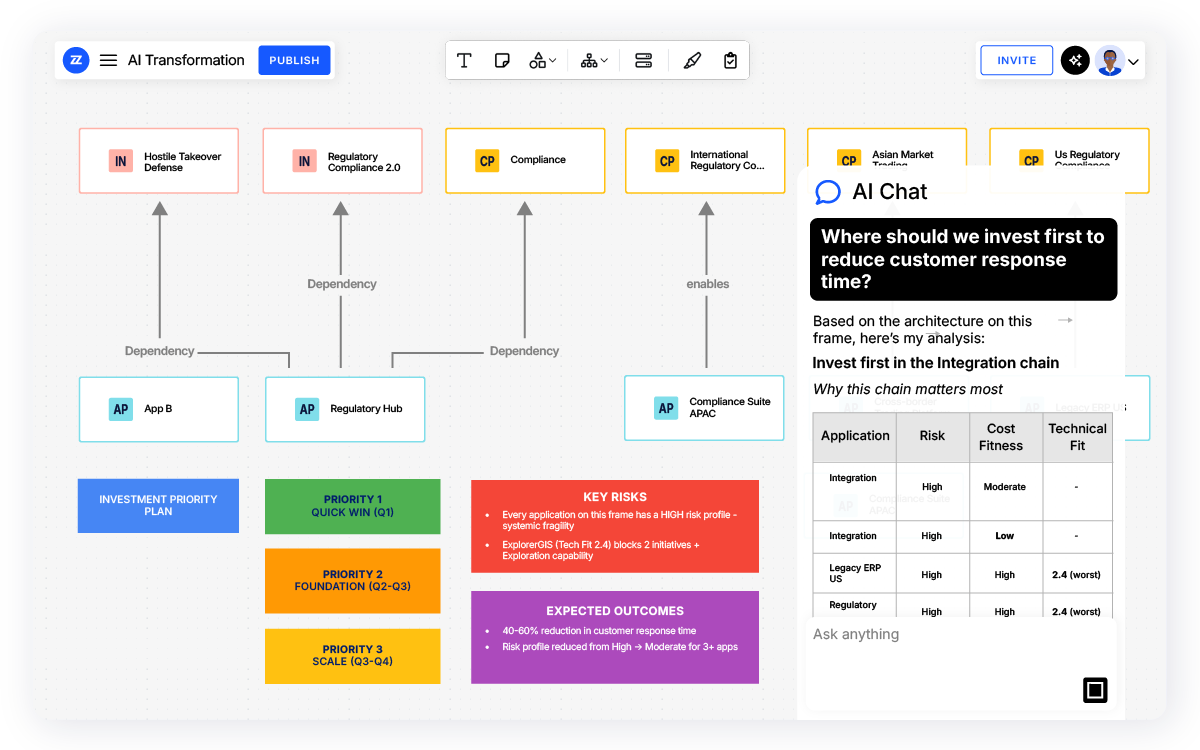Expand the profile dropdown chevron

pyautogui.click(x=1133, y=62)
